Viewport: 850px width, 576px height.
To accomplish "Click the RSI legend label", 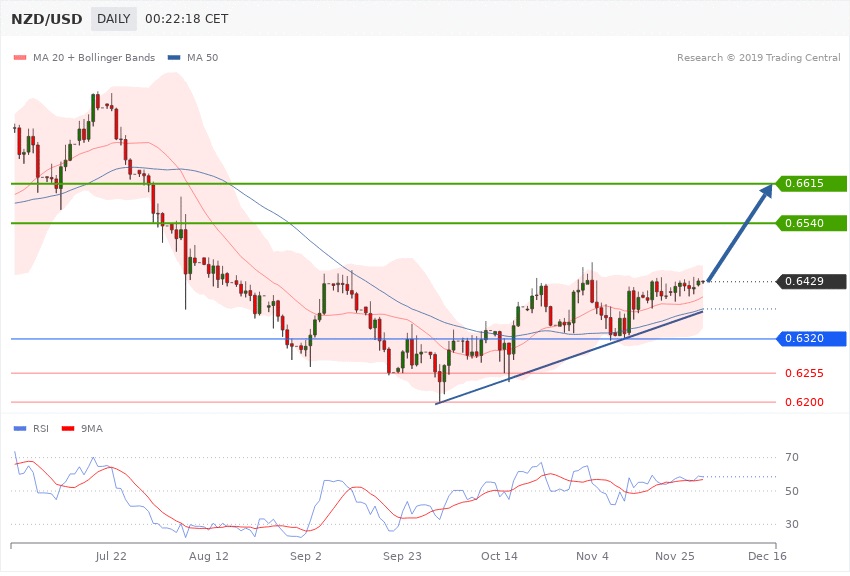I will pos(41,429).
